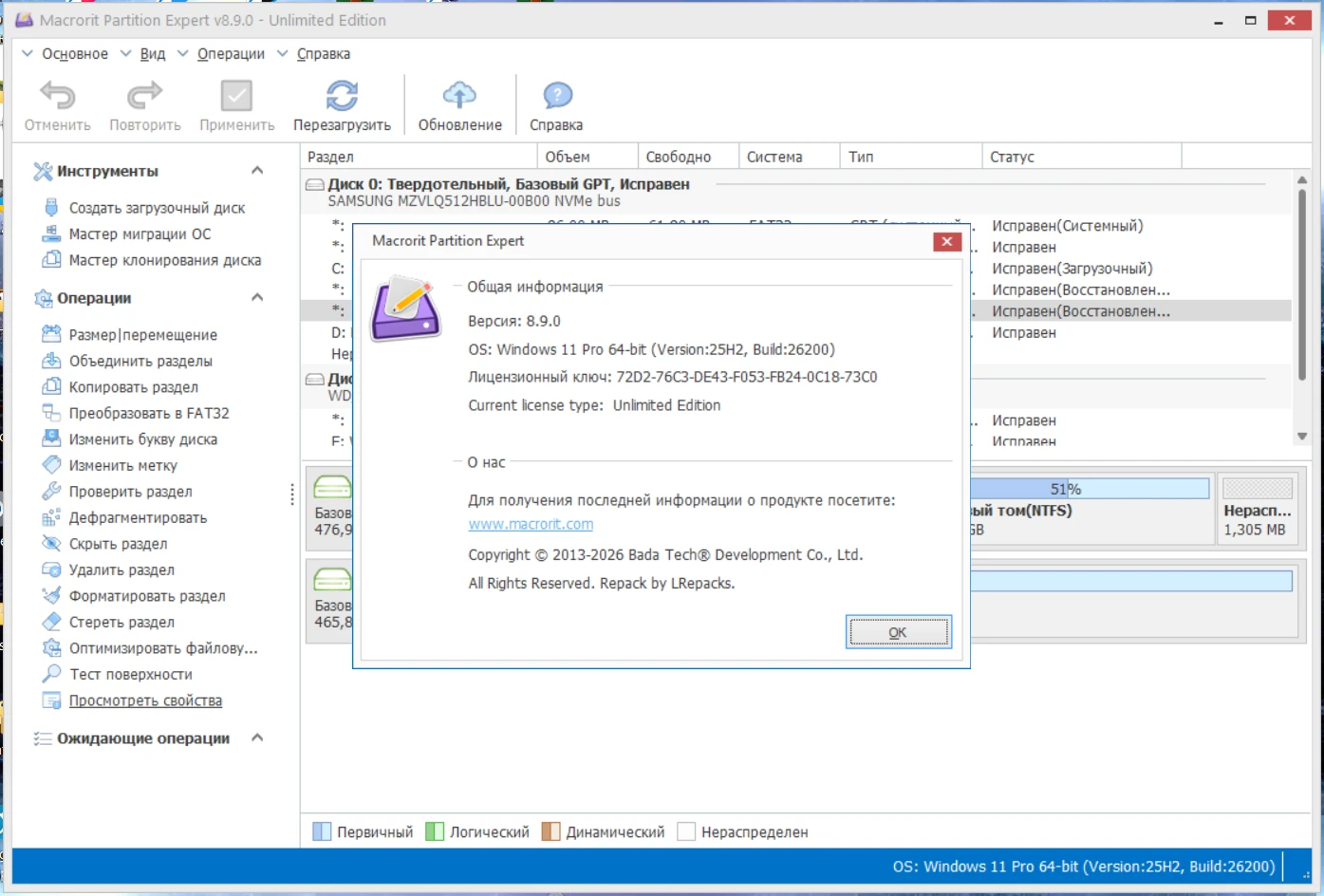
Task: Click the Статус column header
Action: pyautogui.click(x=1012, y=157)
